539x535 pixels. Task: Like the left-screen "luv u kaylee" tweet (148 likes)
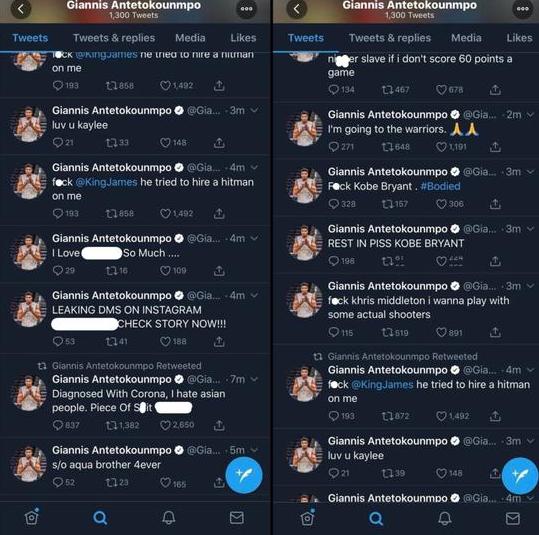tap(165, 142)
